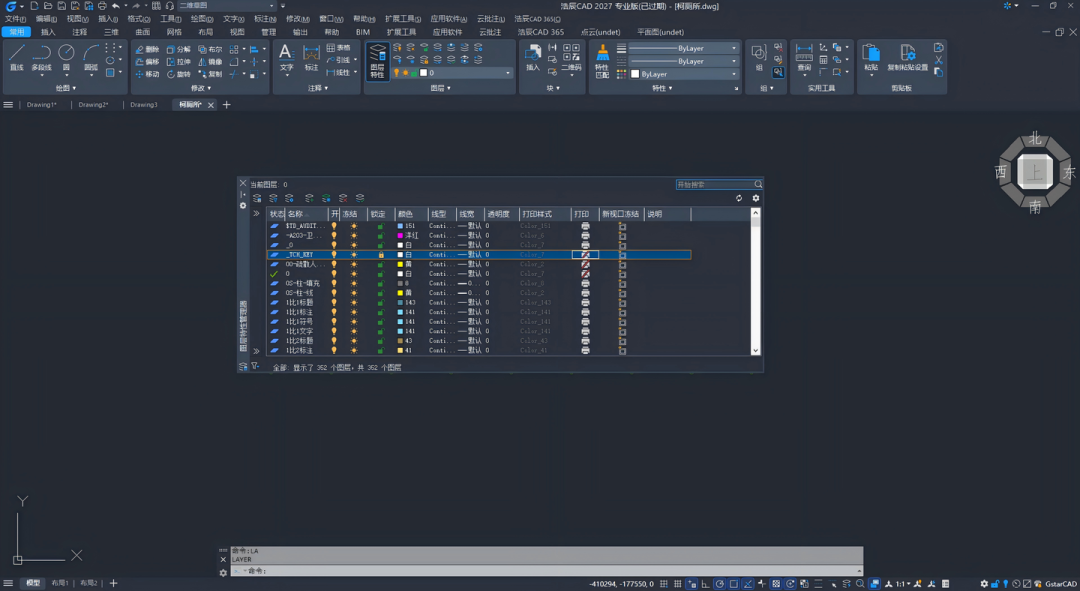
Task: Select the 直线 line tool
Action: [x=17, y=57]
